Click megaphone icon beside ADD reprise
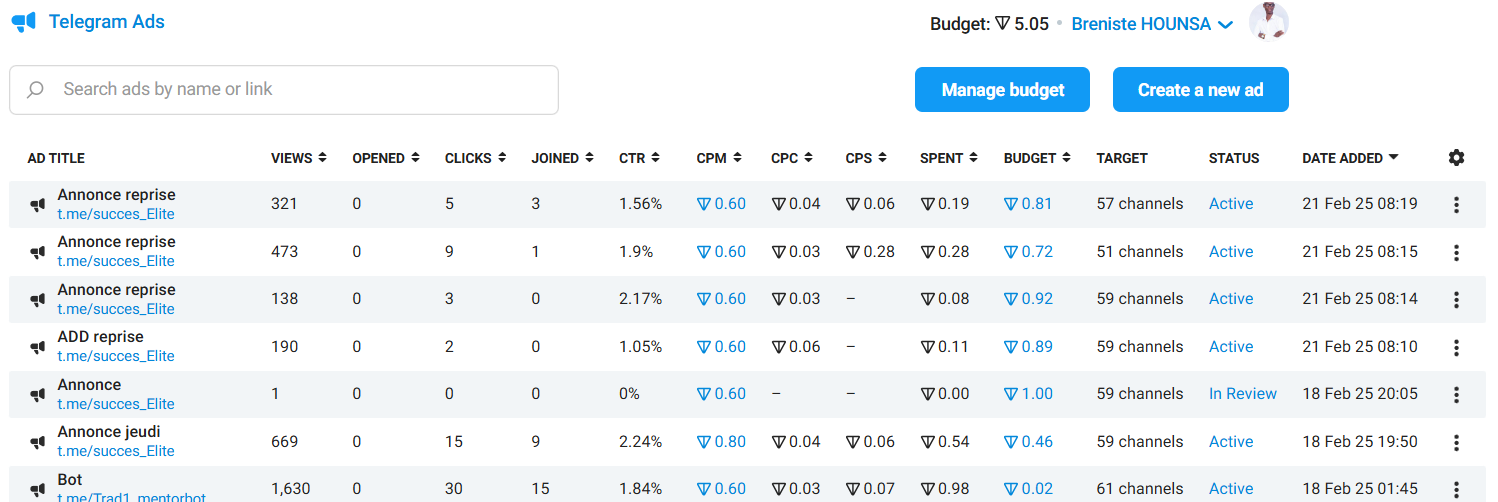This screenshot has height=502, width=1498. 37,348
